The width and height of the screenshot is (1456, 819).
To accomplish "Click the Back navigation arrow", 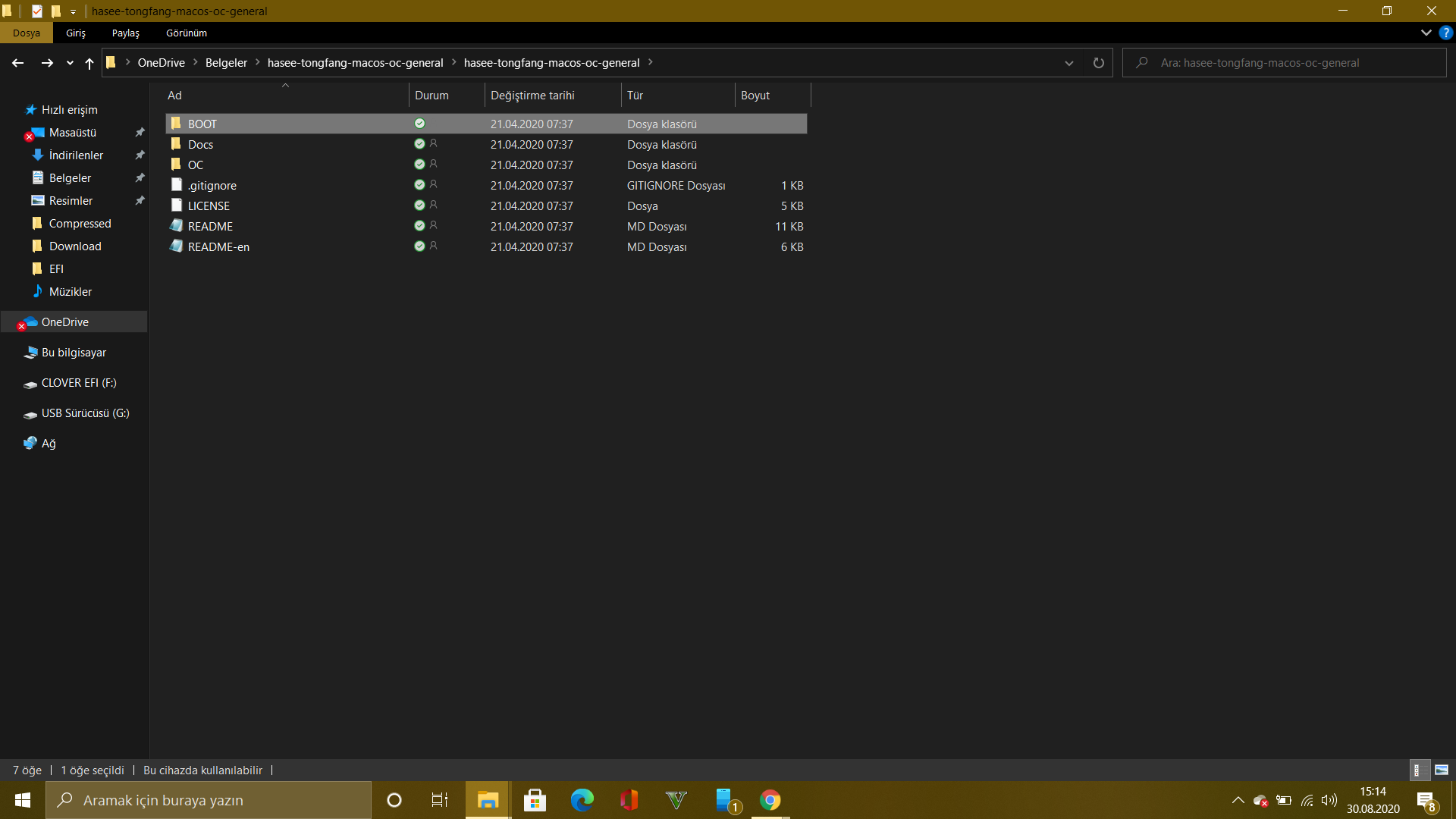I will click(x=18, y=63).
